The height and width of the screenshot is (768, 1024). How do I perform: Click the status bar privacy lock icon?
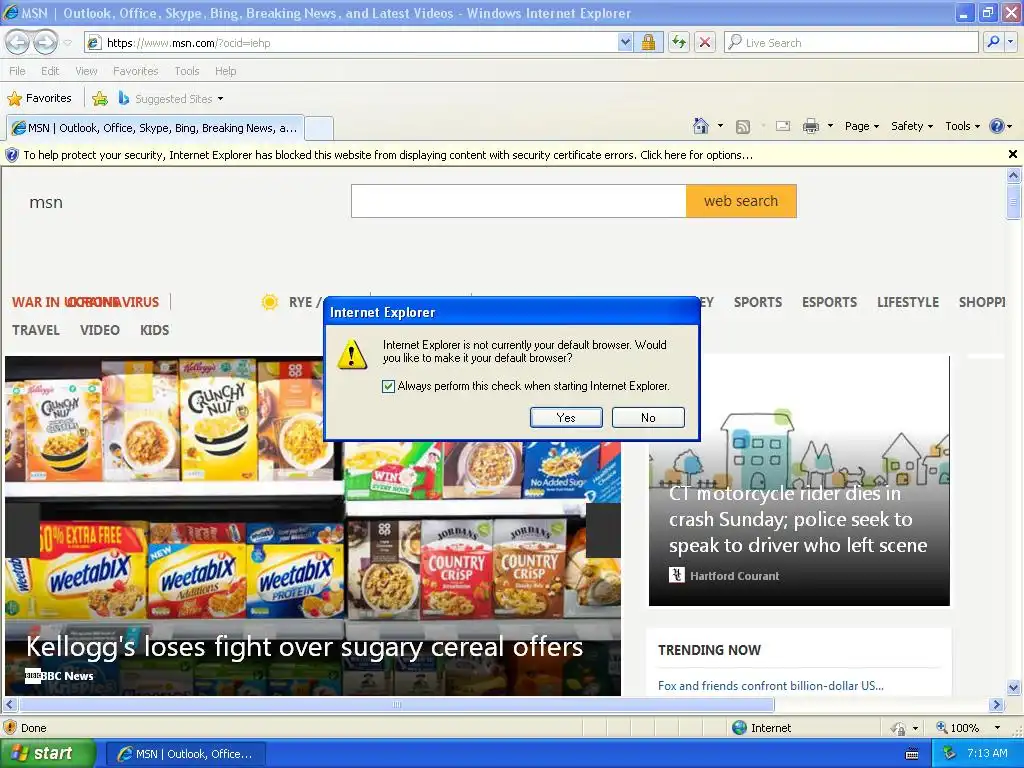tap(899, 728)
